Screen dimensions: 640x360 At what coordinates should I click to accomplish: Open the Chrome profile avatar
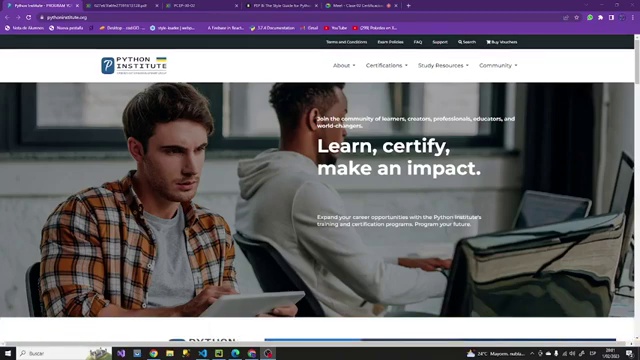622,18
